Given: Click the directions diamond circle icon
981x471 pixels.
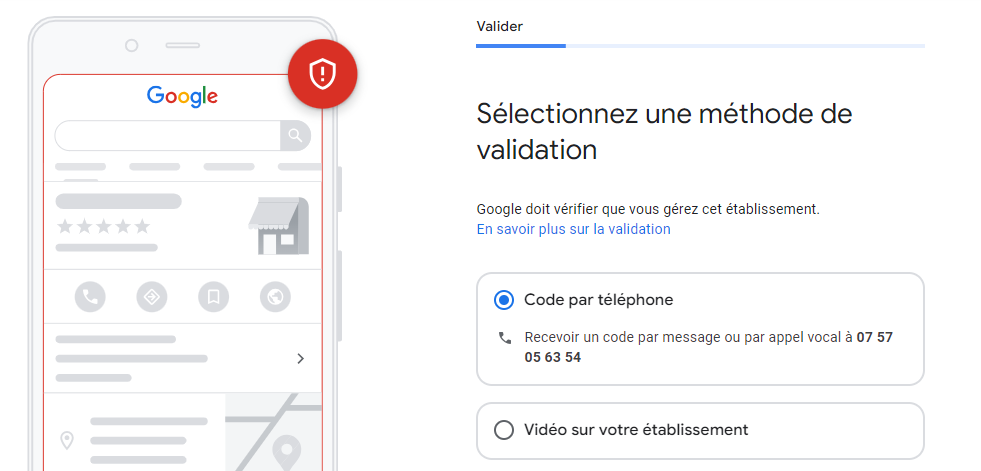Looking at the screenshot, I should [x=152, y=296].
